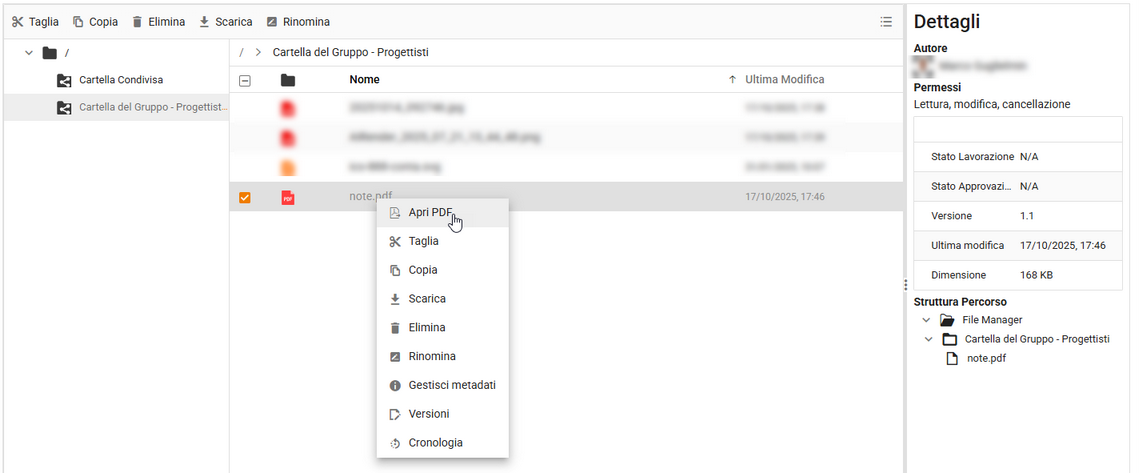Sort by the Nome column header
Image resolution: width=1139 pixels, height=473 pixels.
pyautogui.click(x=365, y=80)
